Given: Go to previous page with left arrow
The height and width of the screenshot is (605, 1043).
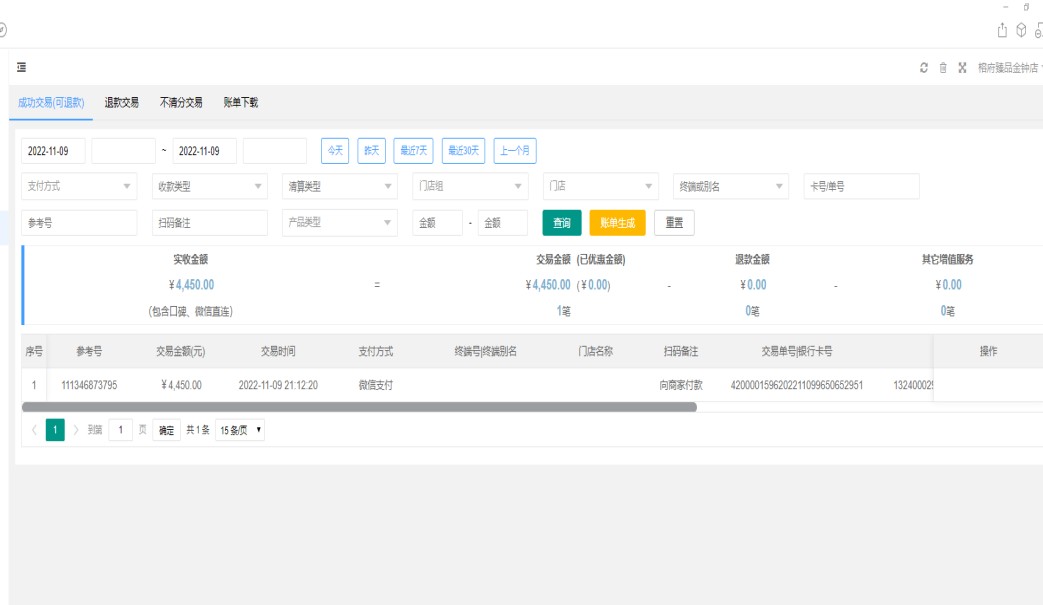Looking at the screenshot, I should click(34, 430).
